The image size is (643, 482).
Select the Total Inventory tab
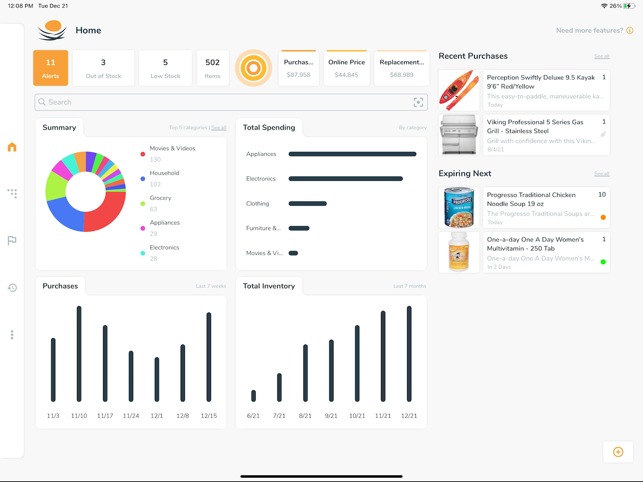pos(269,286)
